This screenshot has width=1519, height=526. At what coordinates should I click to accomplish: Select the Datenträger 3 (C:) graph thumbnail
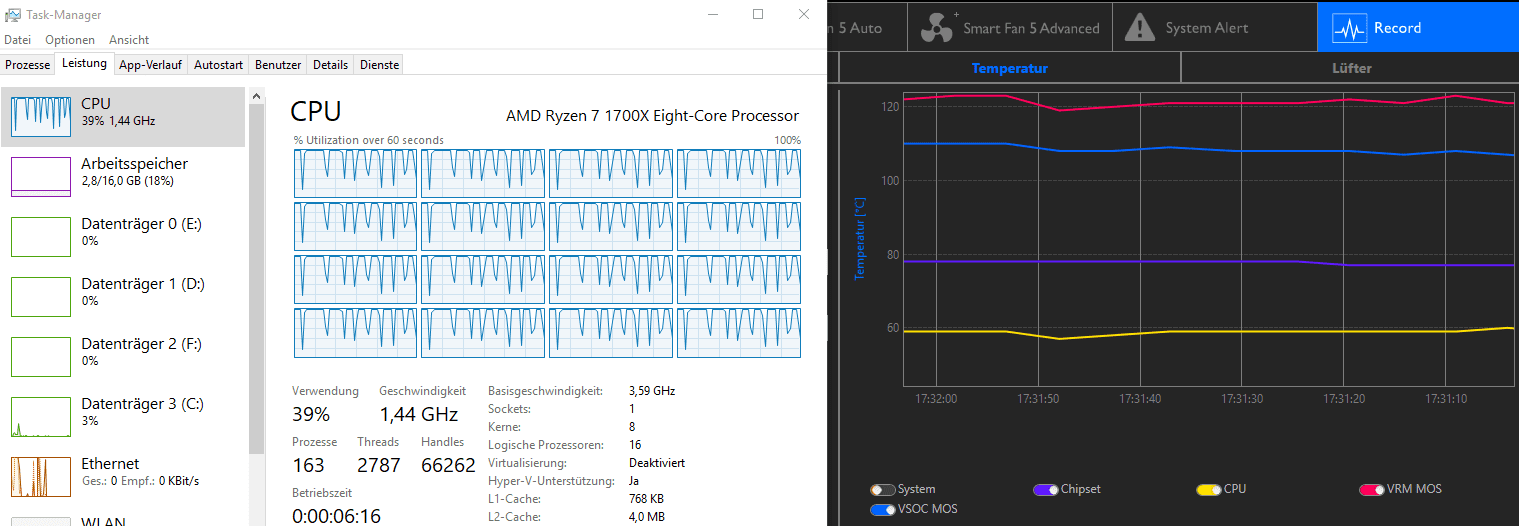pyautogui.click(x=41, y=417)
